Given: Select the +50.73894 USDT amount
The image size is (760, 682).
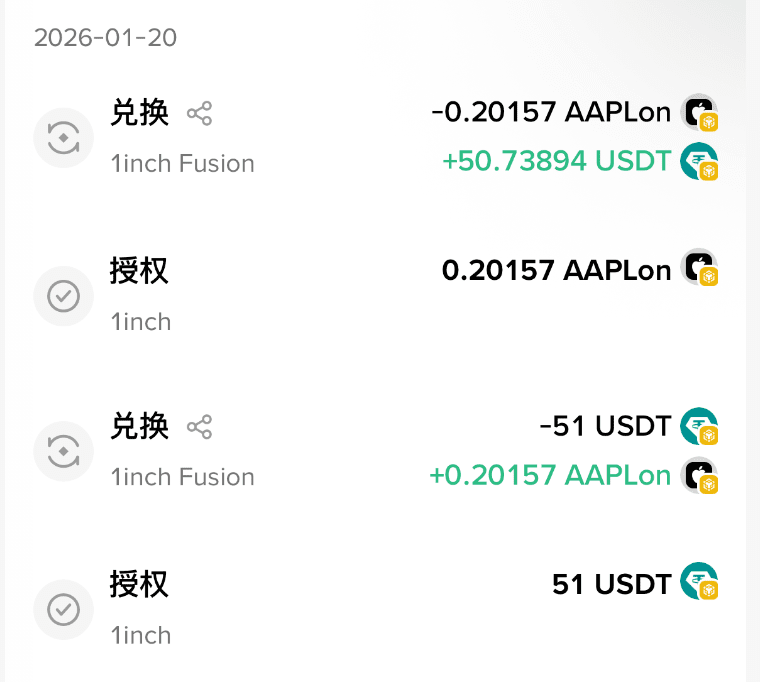Looking at the screenshot, I should pyautogui.click(x=557, y=161).
